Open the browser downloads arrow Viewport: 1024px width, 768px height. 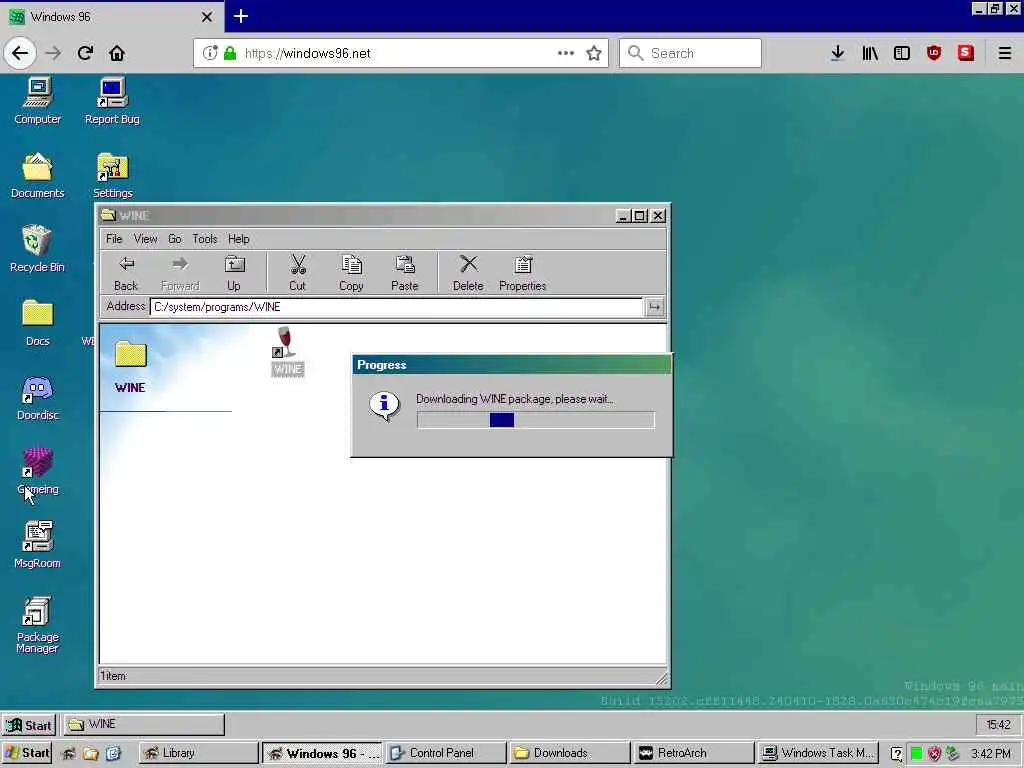837,53
